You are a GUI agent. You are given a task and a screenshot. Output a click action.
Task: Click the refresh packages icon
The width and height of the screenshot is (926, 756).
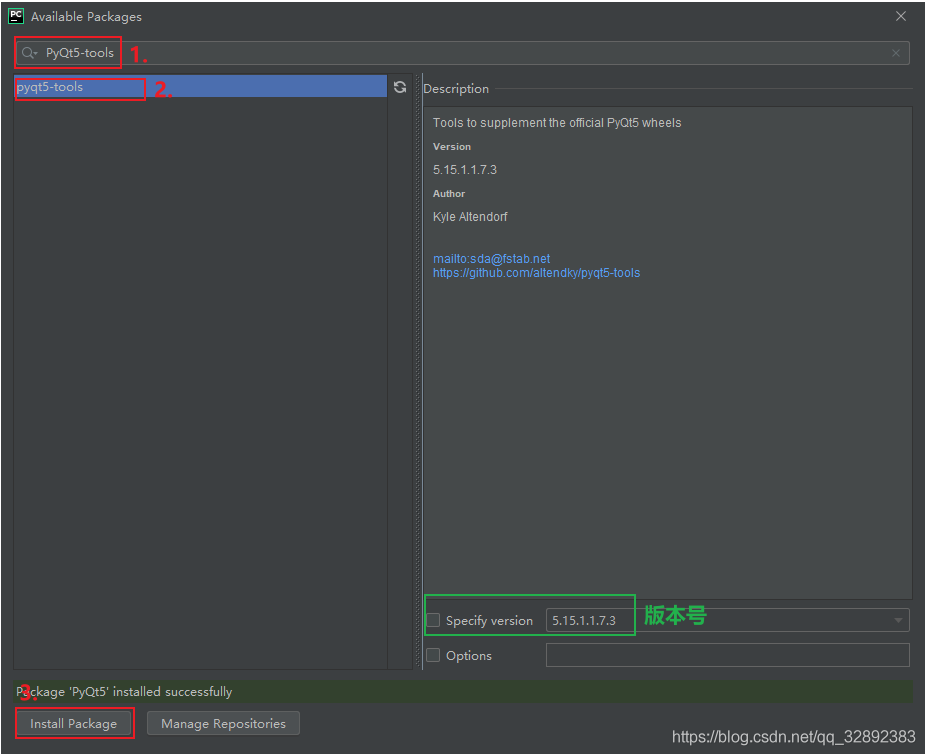[x=400, y=87]
